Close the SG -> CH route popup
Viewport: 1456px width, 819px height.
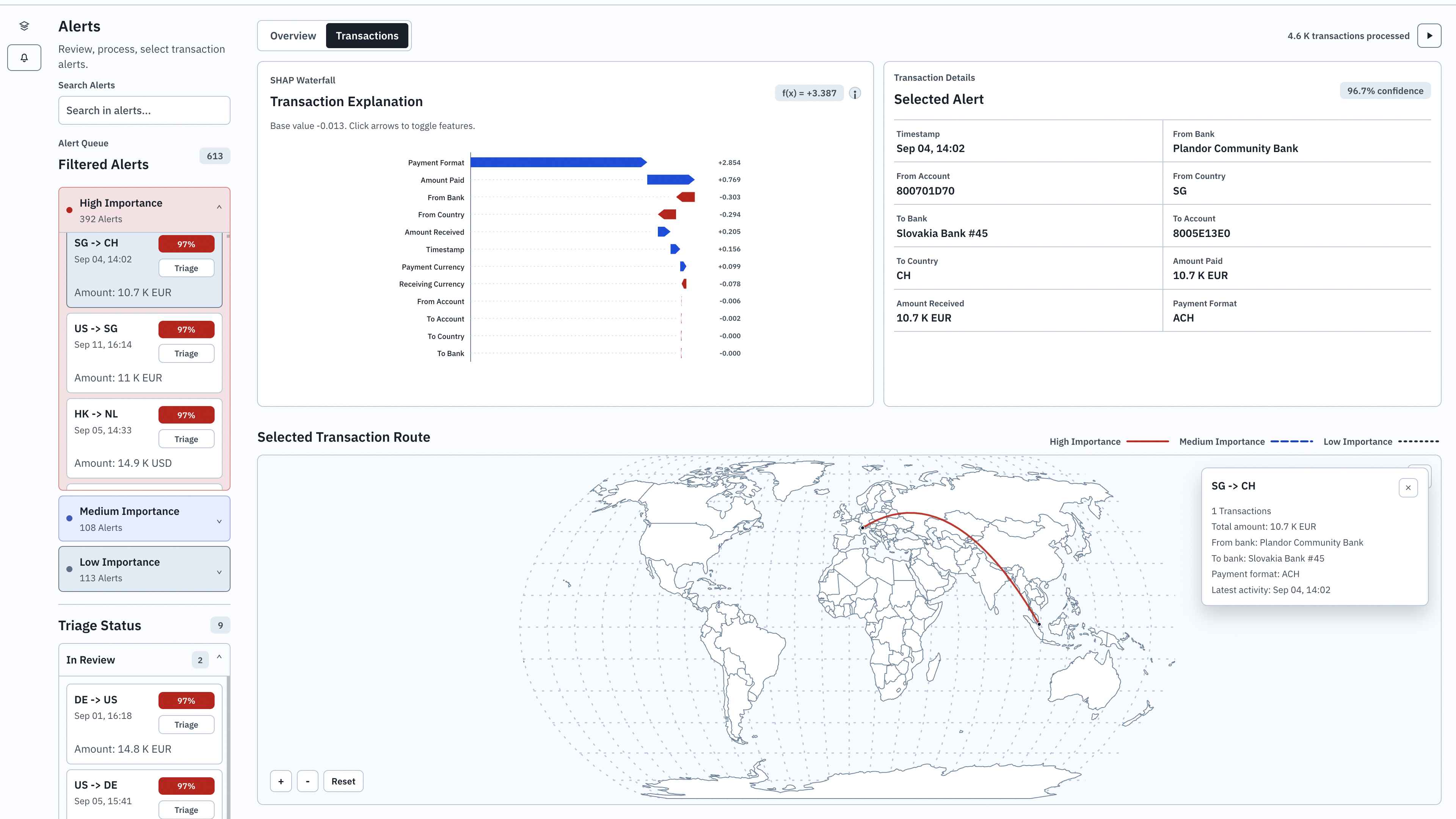(x=1408, y=488)
